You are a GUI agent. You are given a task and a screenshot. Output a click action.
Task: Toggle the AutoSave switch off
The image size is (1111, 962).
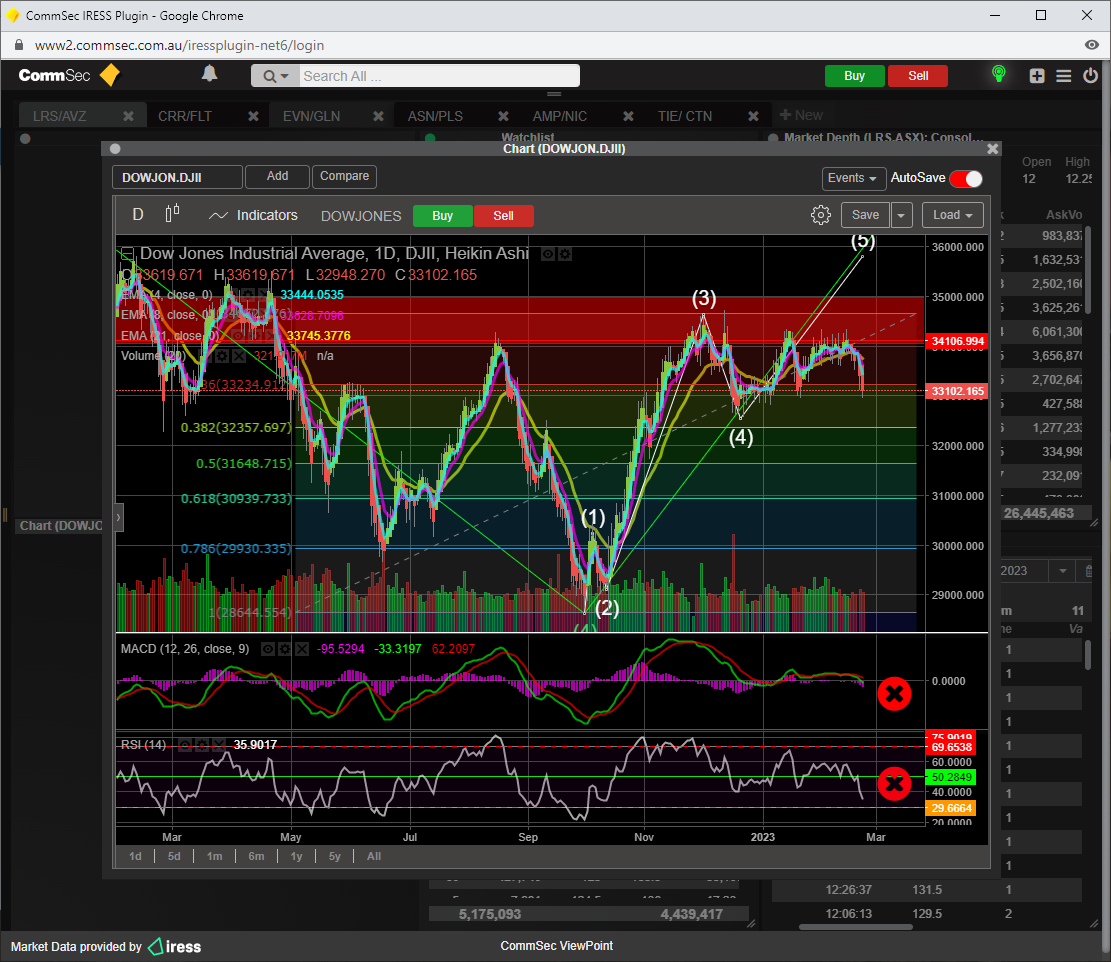click(966, 179)
